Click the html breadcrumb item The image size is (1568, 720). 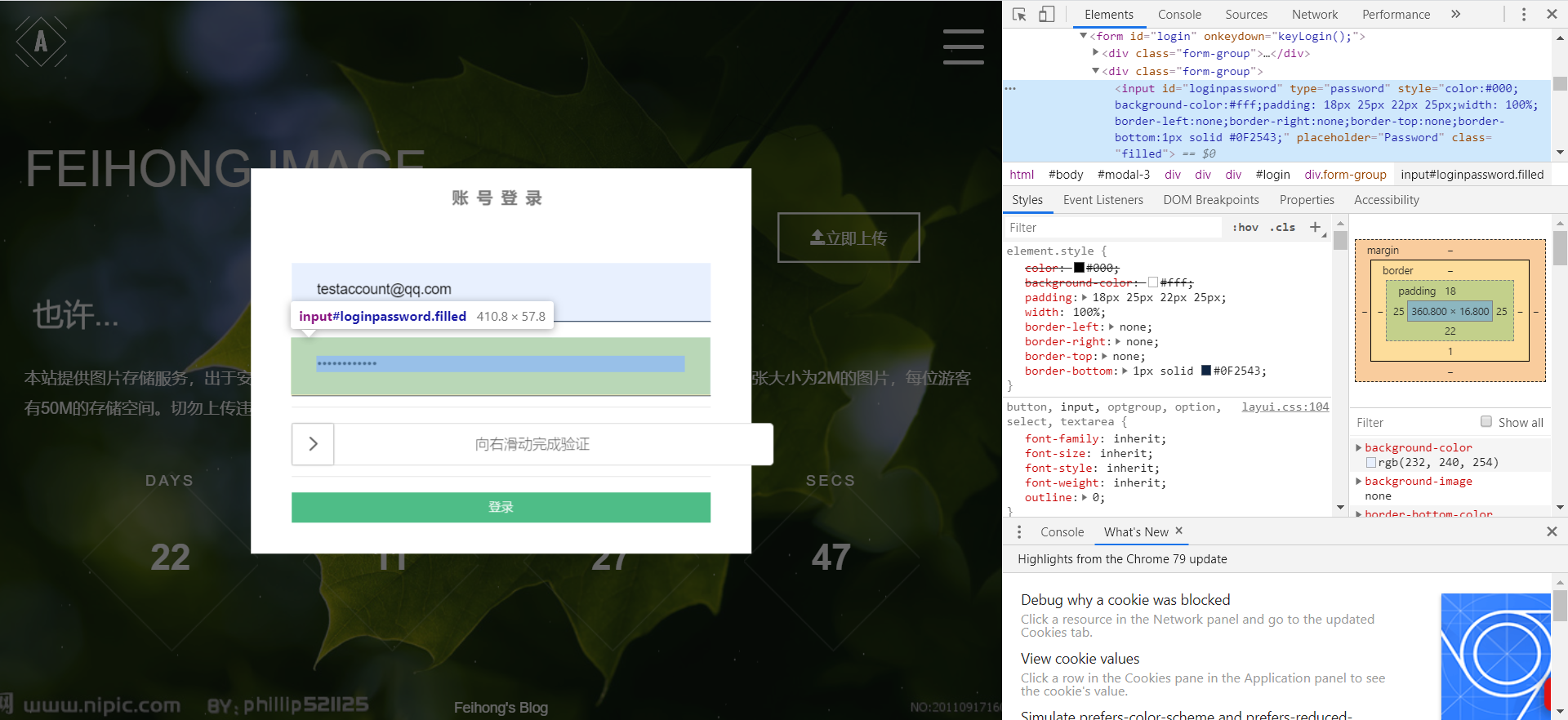click(1022, 175)
